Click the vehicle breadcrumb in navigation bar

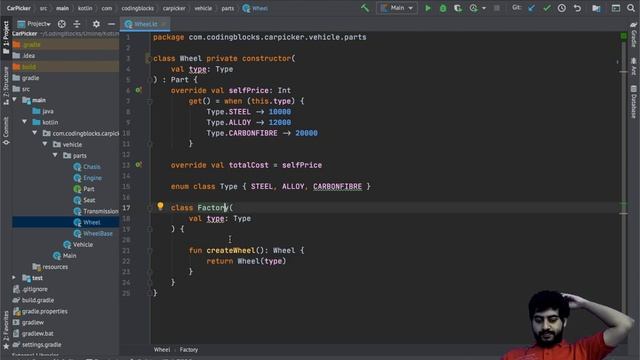click(203, 8)
